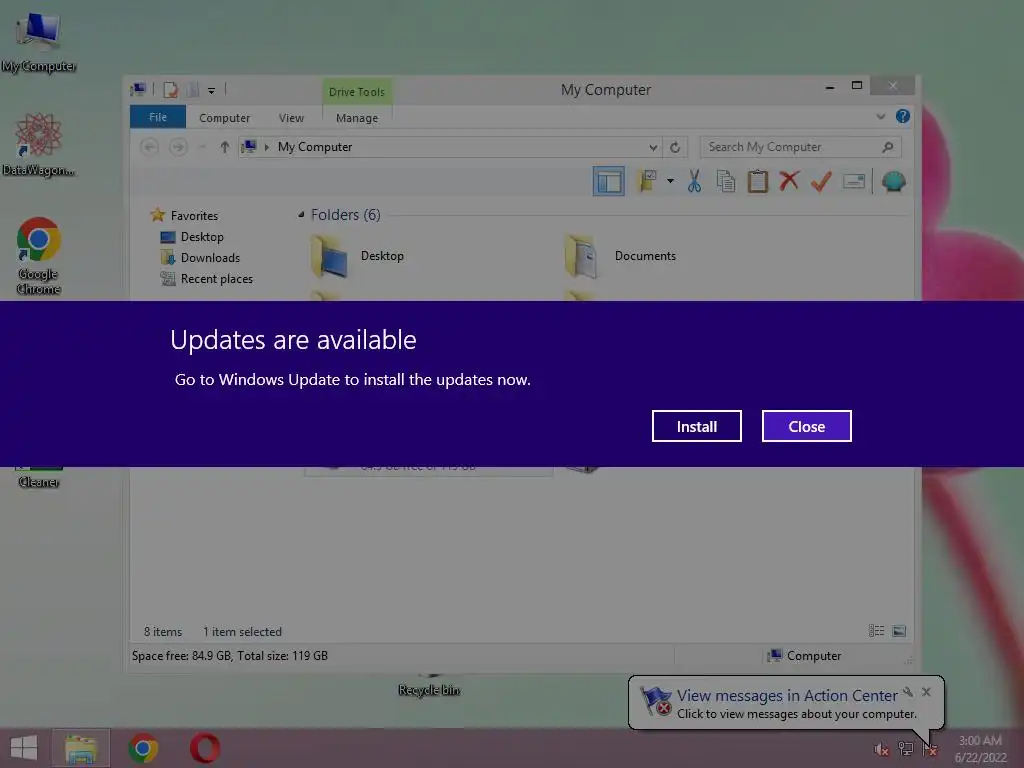
Task: Click the orange checkmark toolbar icon
Action: click(821, 181)
